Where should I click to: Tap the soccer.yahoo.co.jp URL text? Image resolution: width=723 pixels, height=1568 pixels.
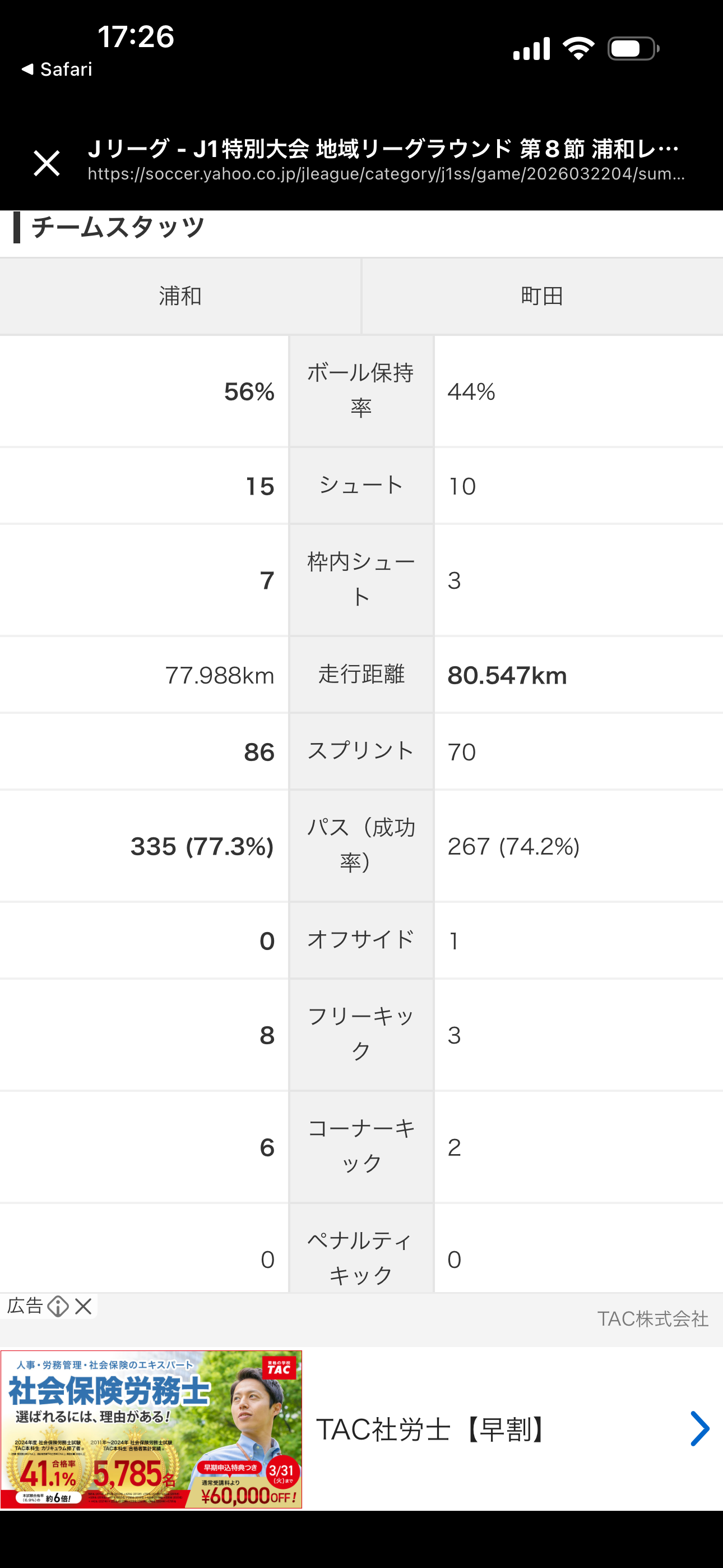pyautogui.click(x=386, y=175)
